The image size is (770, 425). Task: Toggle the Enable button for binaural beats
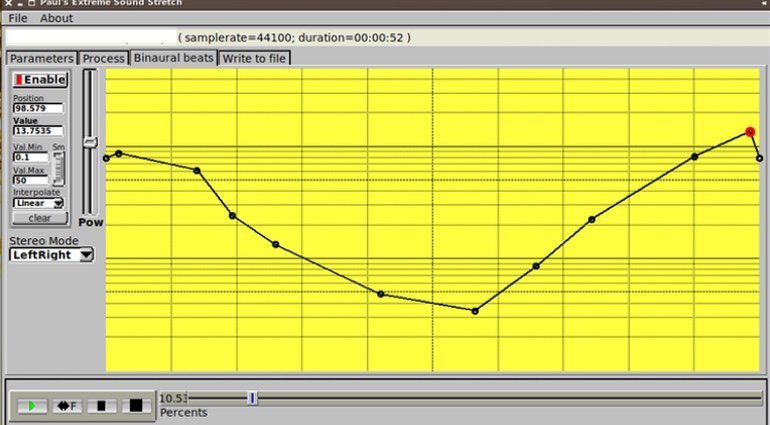pos(39,79)
